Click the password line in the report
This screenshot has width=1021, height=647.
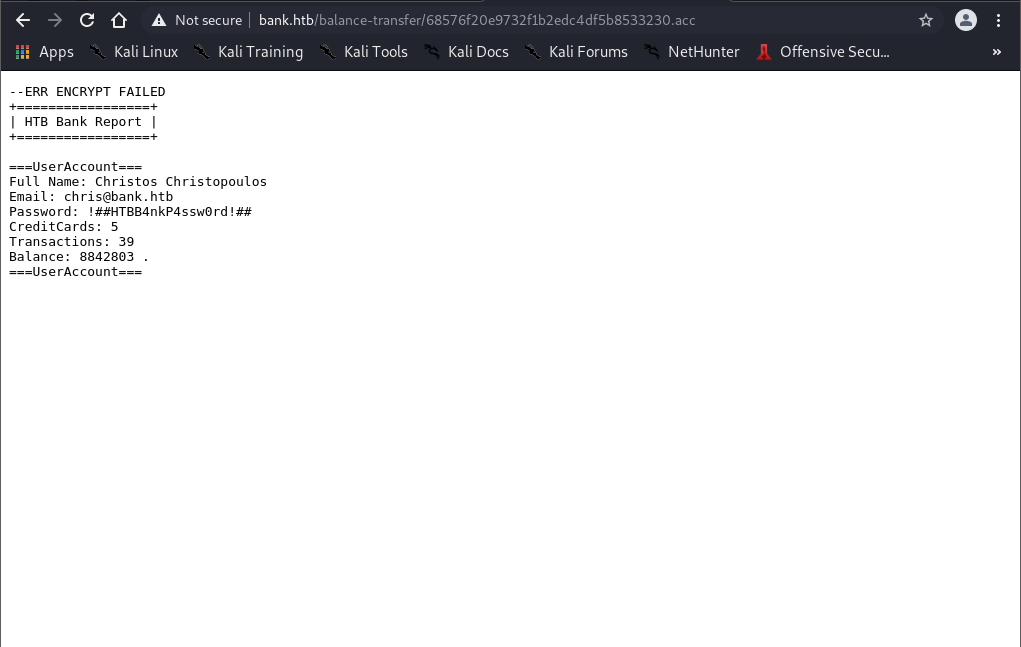click(x=130, y=212)
